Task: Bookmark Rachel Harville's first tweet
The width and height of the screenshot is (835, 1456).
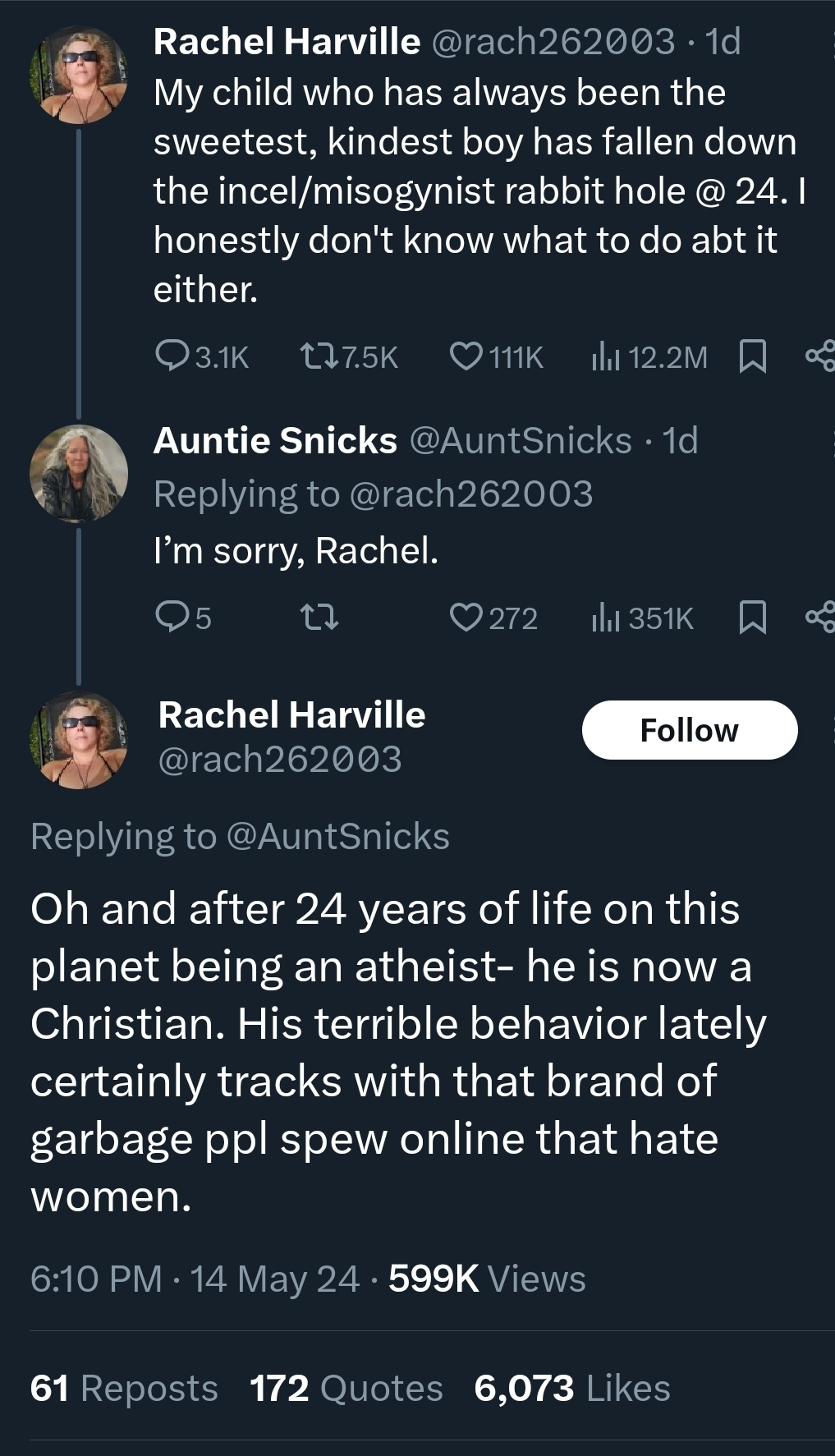Action: tap(753, 356)
